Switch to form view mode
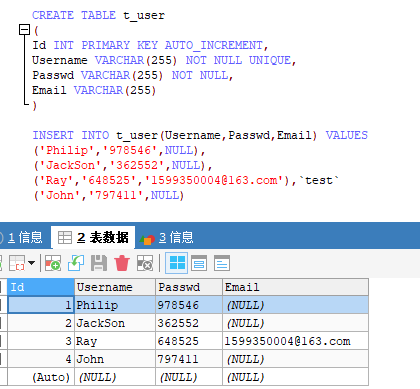420x389 pixels. pyautogui.click(x=199, y=263)
